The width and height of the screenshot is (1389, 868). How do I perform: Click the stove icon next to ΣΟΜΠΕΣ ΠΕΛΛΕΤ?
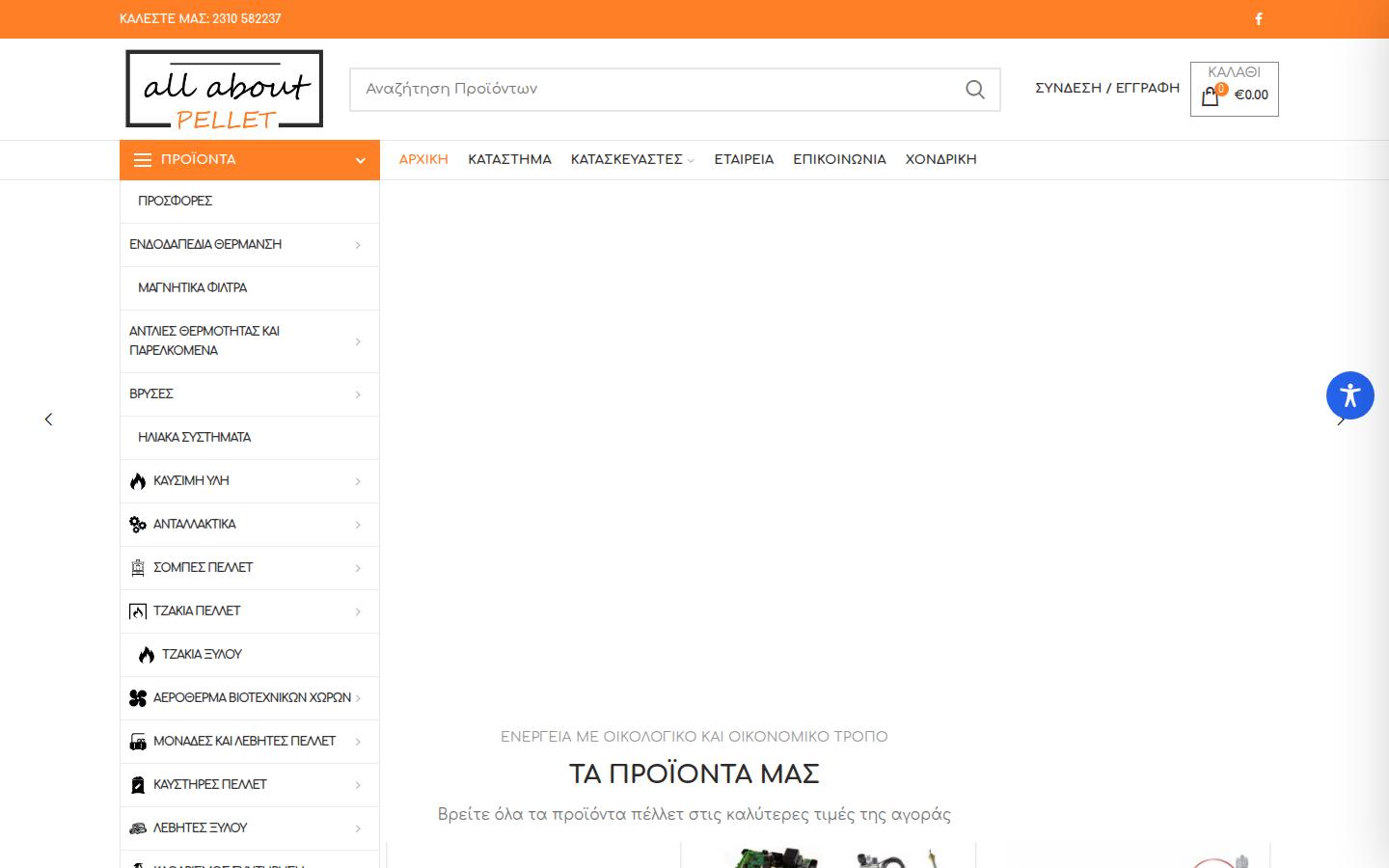(x=138, y=568)
